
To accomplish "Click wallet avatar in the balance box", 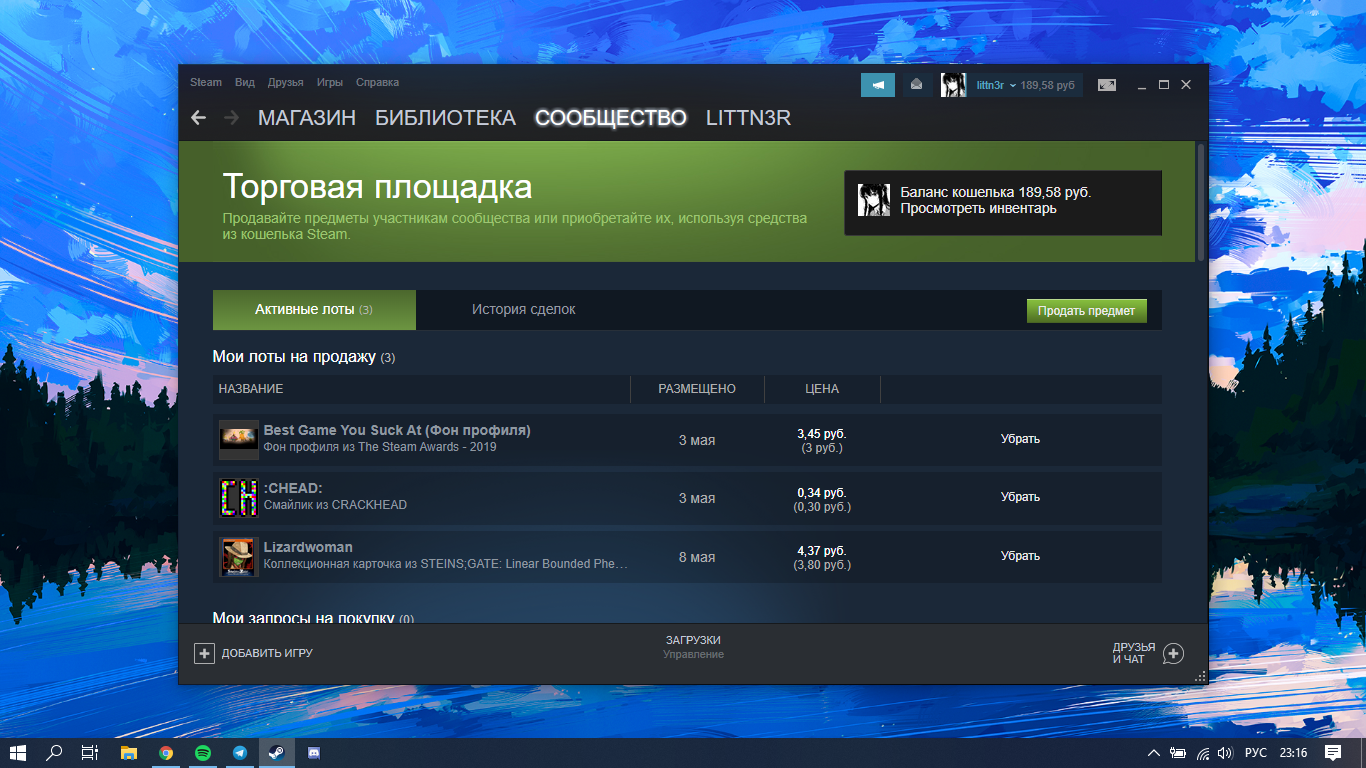I will 874,200.
